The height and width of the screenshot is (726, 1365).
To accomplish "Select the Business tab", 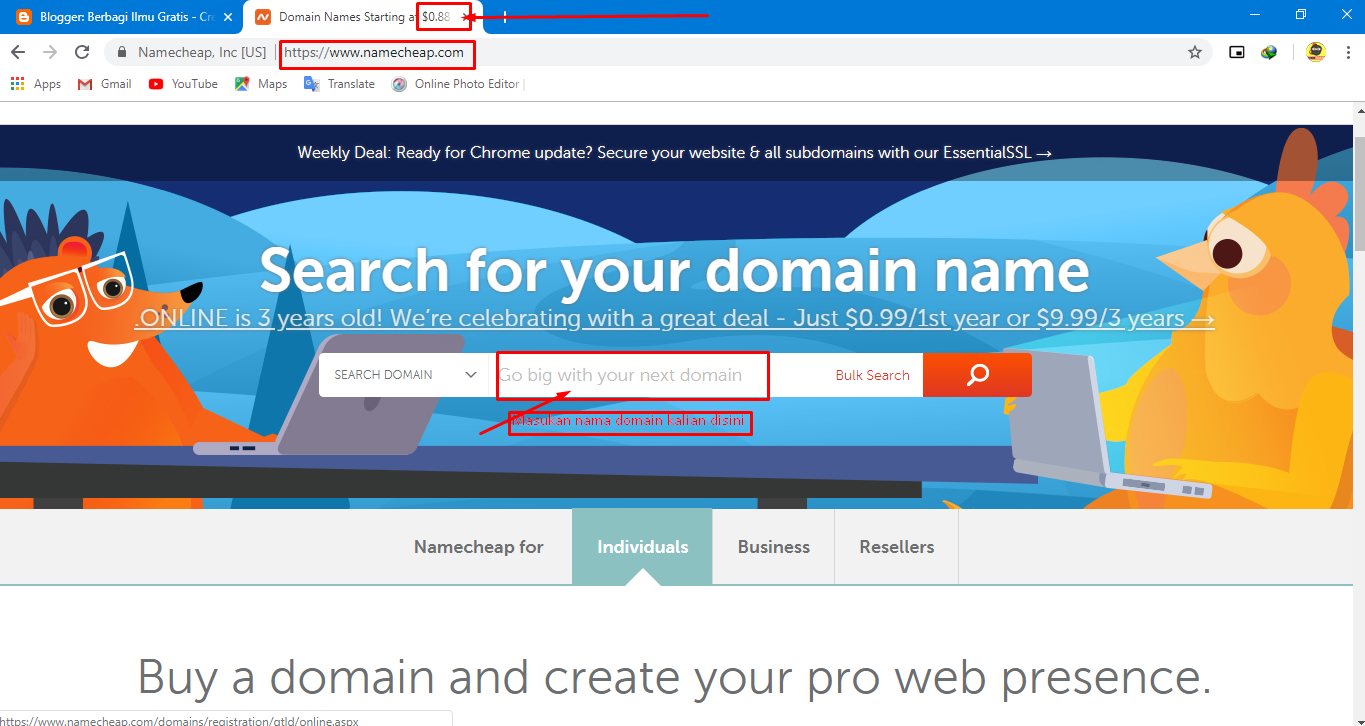I will [x=774, y=547].
